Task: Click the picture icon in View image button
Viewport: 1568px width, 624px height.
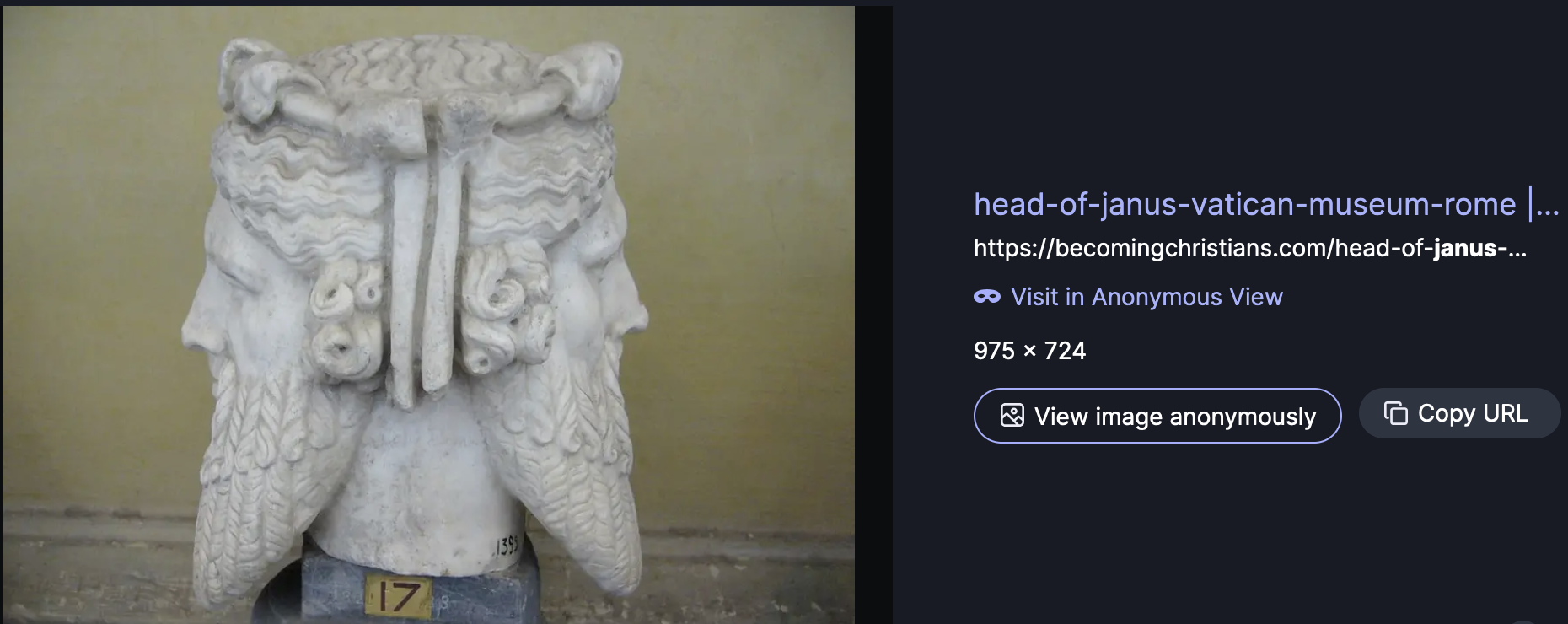Action: point(1012,416)
